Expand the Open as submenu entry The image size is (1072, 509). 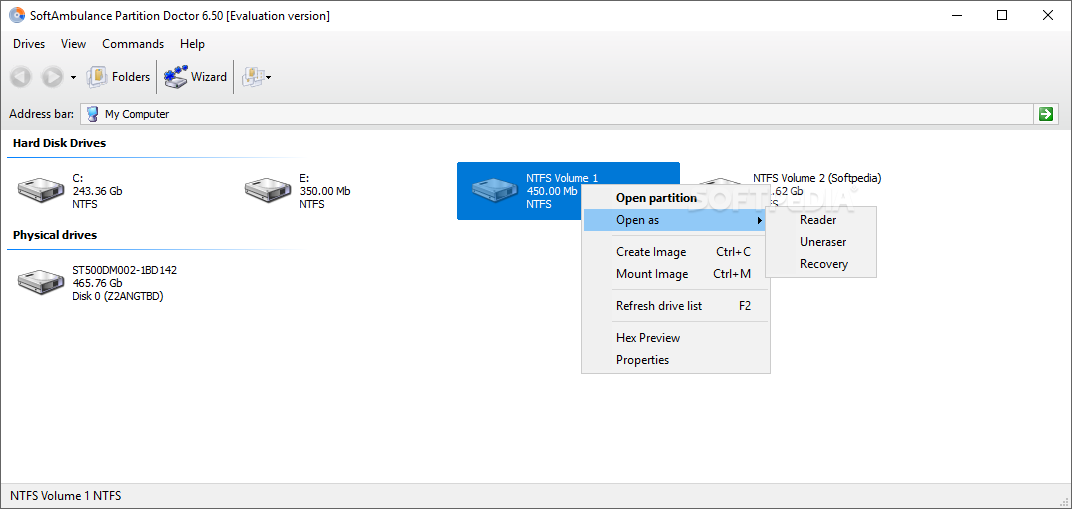click(675, 220)
